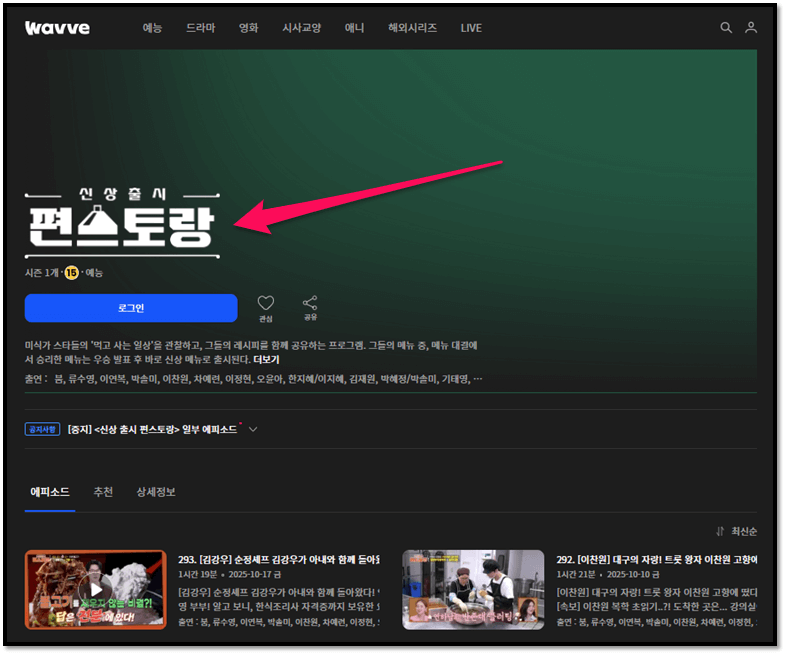
Task: Click episode 293 date 2025-10-17
Action: click(255, 574)
